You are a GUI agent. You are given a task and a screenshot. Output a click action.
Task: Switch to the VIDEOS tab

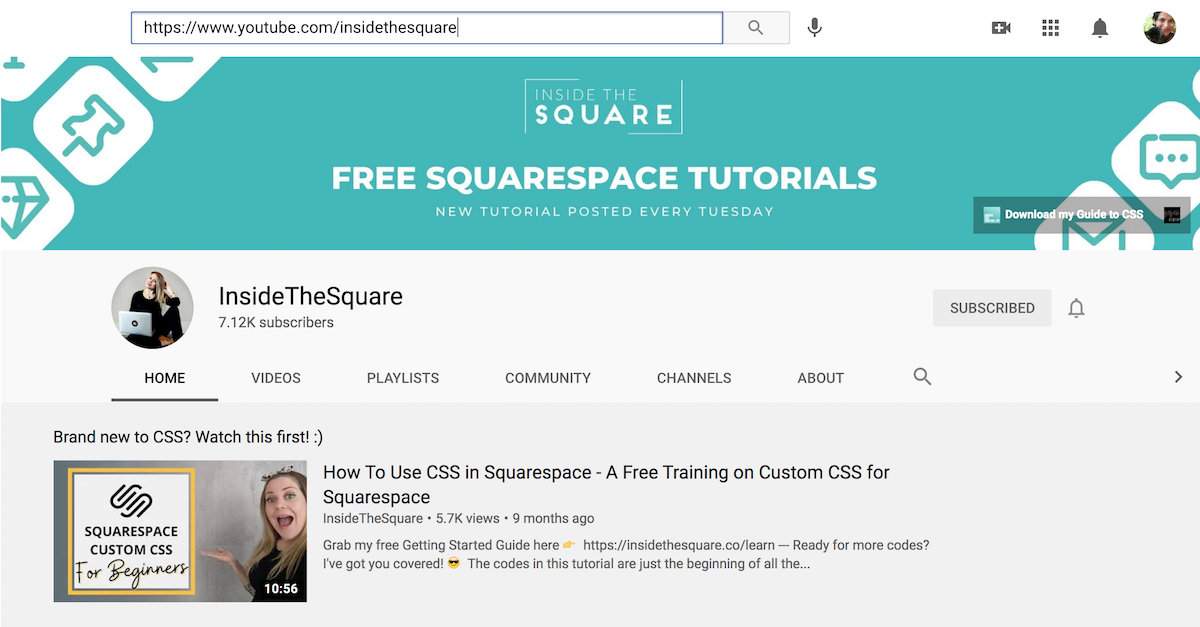[x=276, y=378]
